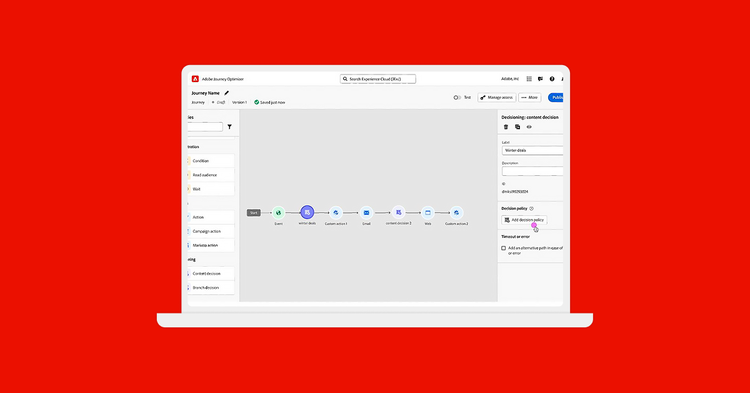Select the content decision 2 node

(398, 212)
